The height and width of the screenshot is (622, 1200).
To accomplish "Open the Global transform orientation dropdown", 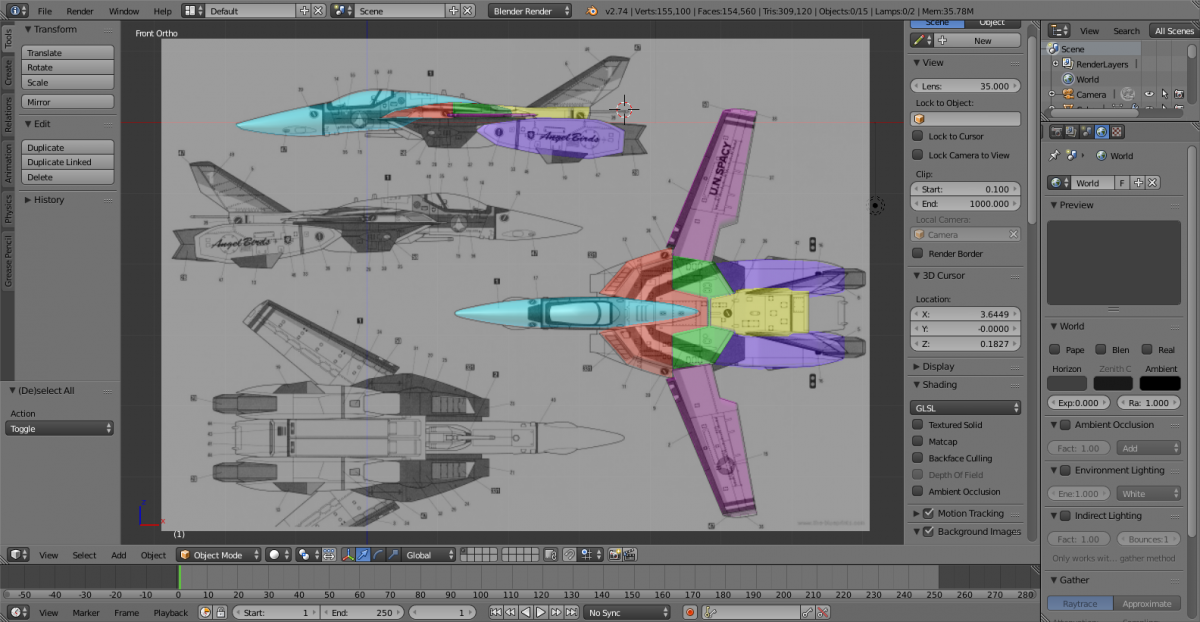I will 430,555.
